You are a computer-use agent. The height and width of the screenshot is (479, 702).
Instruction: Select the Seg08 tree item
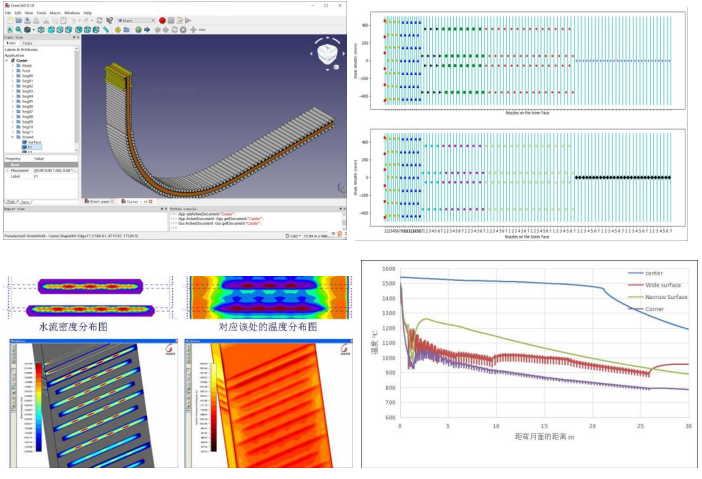pos(25,116)
